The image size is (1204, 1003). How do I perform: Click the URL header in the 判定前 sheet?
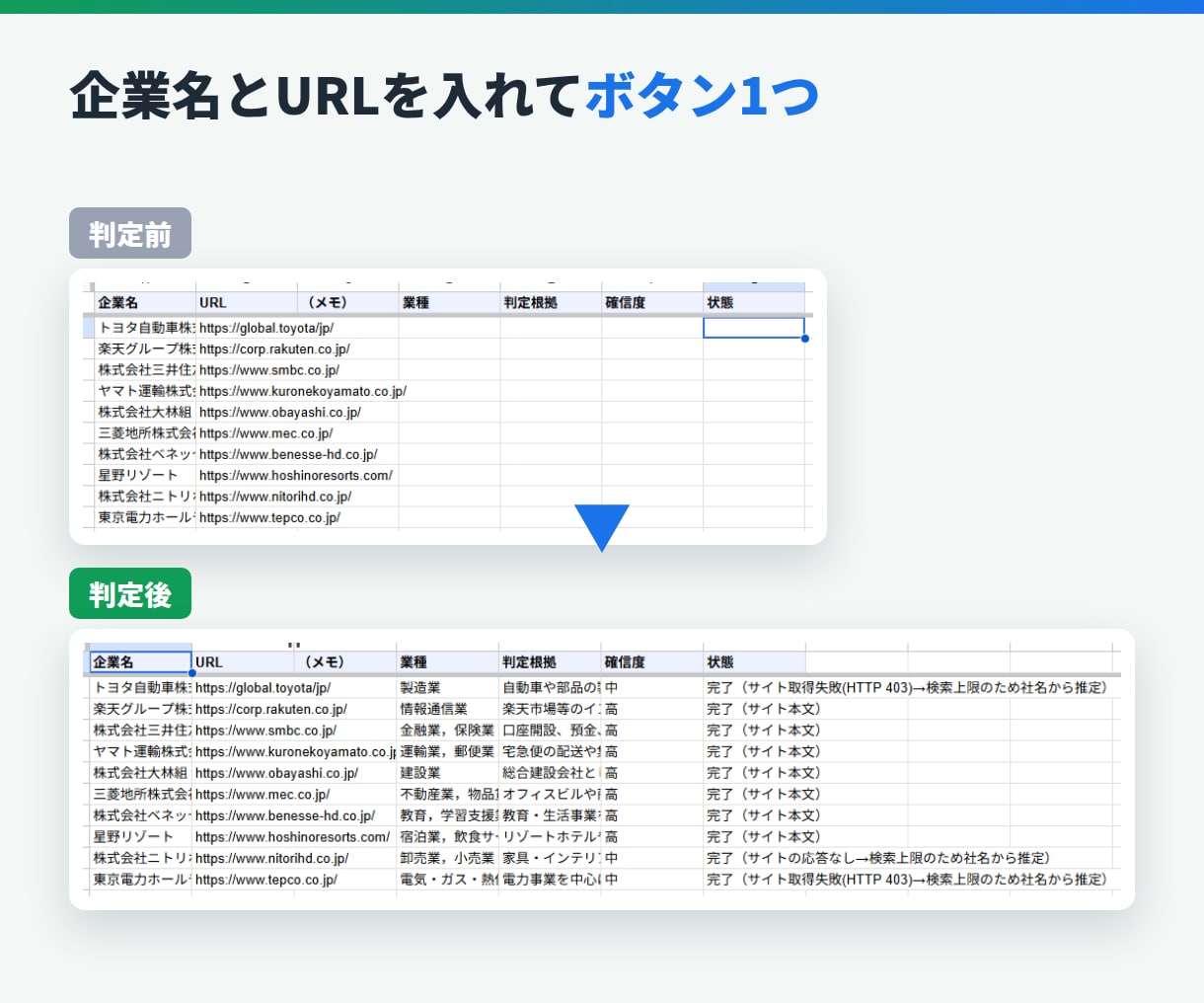[x=247, y=302]
